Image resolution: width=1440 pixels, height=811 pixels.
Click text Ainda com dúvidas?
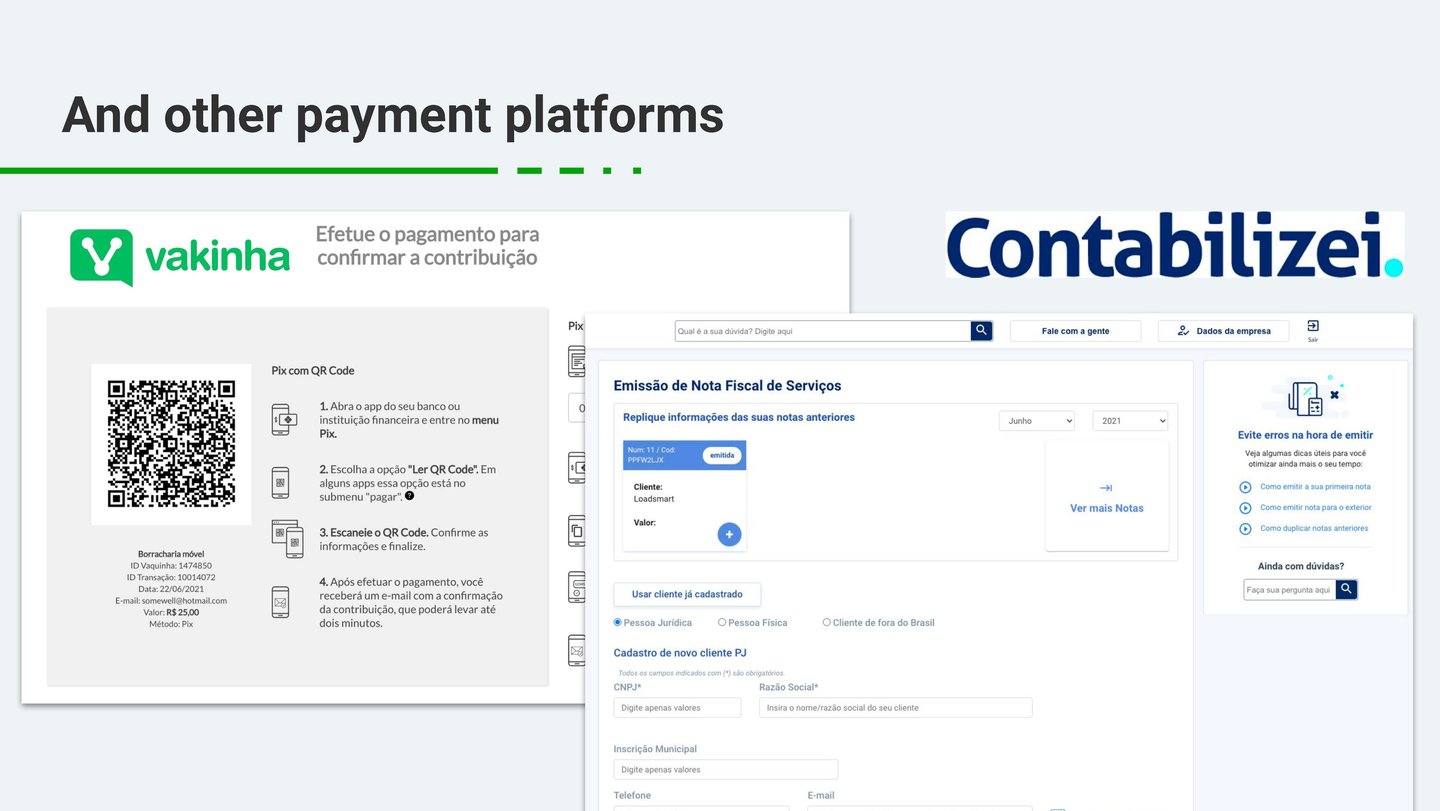click(x=1300, y=566)
